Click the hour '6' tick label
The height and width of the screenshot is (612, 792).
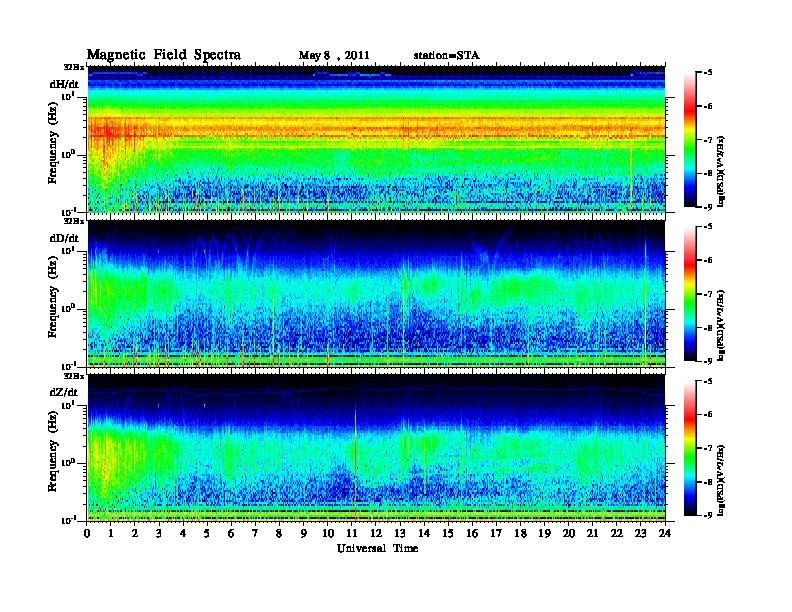point(231,534)
